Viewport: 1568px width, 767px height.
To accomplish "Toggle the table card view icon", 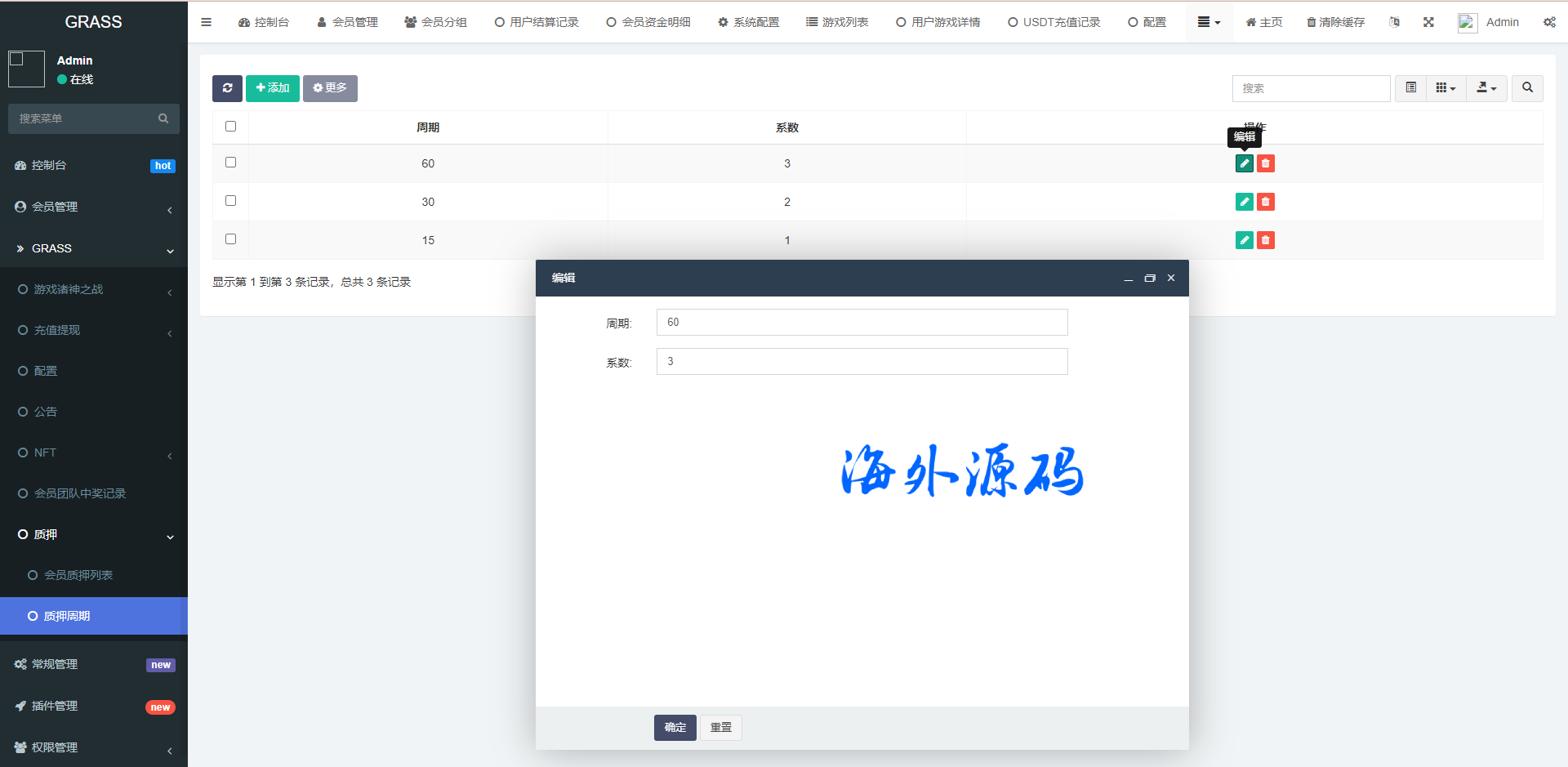I will coord(1410,88).
